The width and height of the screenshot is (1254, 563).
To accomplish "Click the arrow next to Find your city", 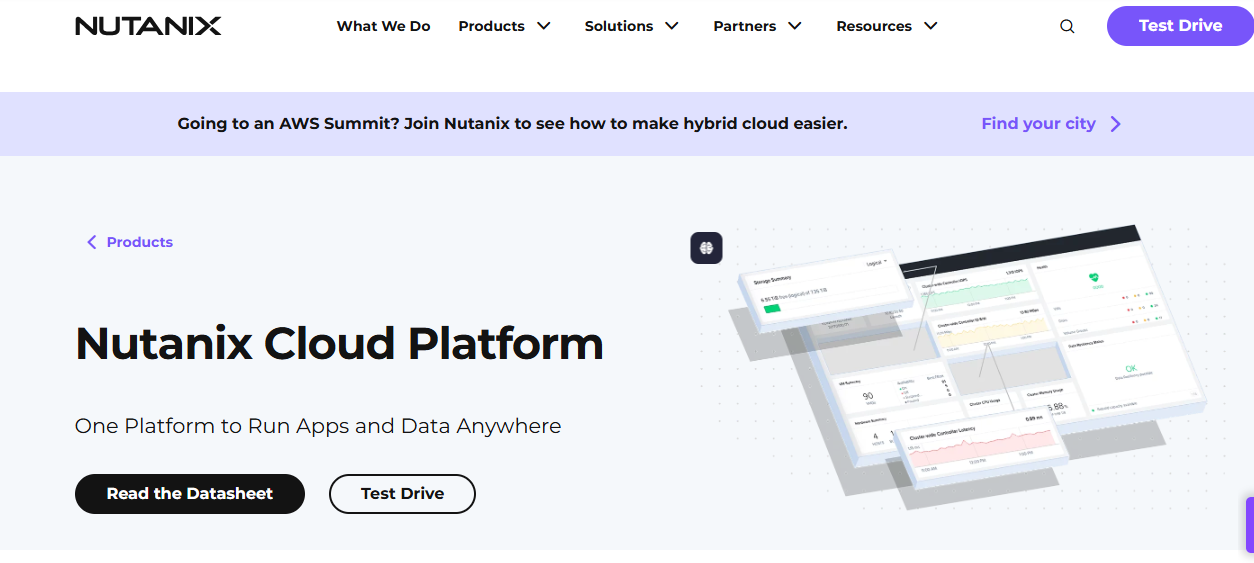I will click(x=1116, y=124).
